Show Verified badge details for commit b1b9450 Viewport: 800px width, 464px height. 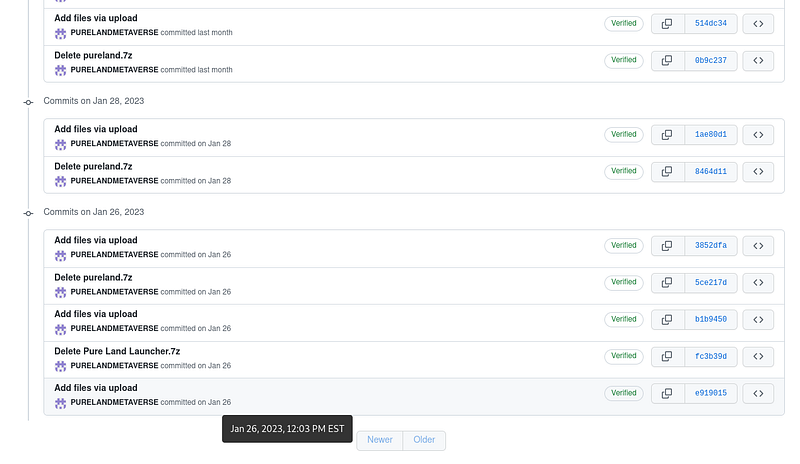click(x=623, y=319)
